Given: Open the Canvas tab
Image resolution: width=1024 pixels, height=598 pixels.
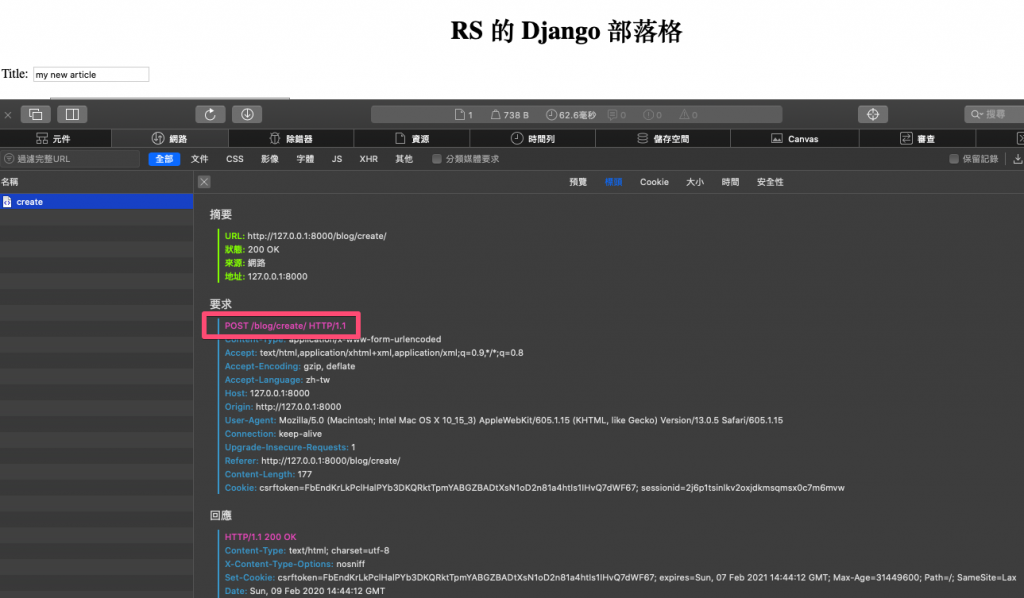Looking at the screenshot, I should 795,138.
